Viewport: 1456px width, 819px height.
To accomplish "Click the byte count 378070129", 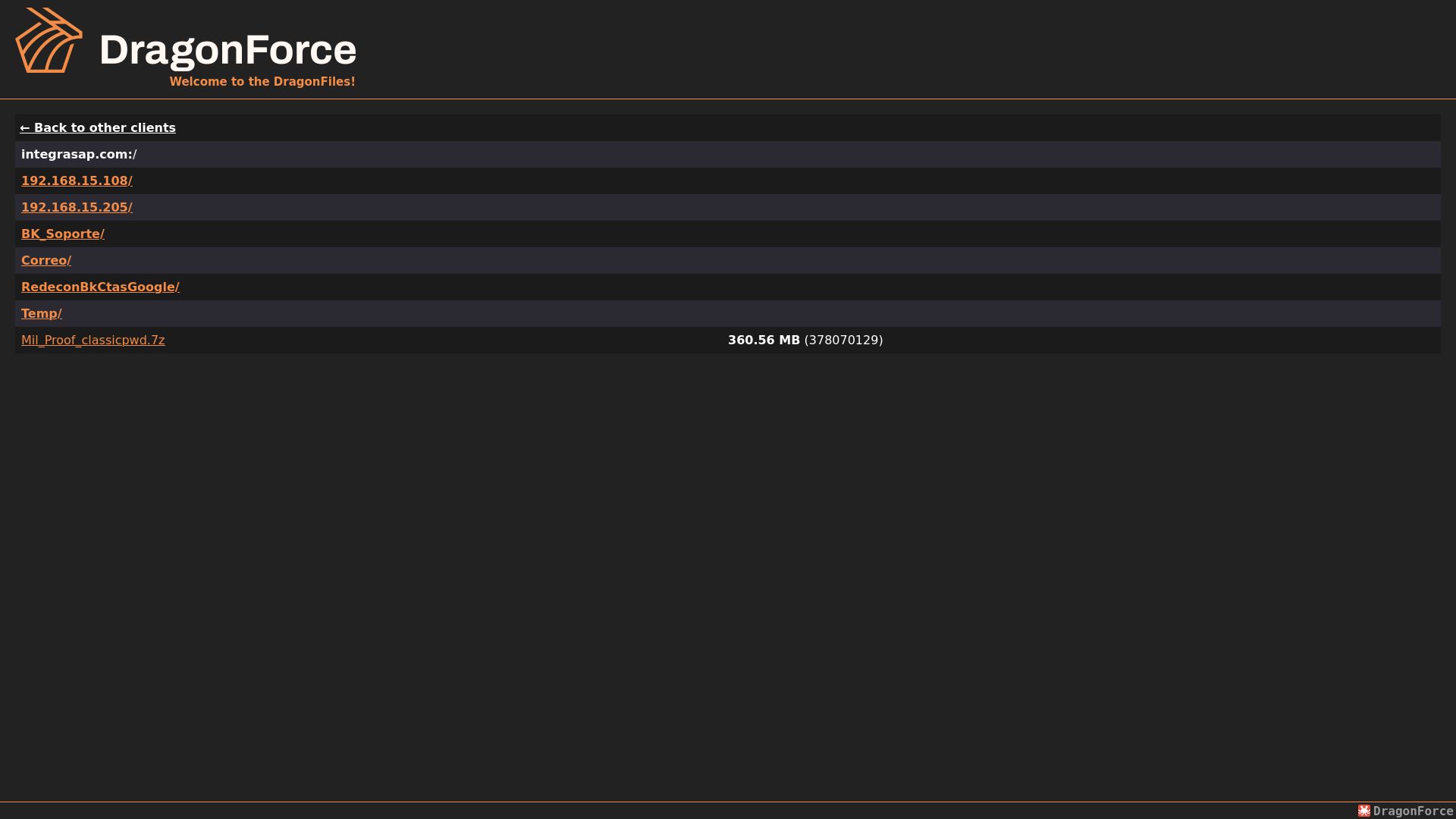I will point(843,340).
